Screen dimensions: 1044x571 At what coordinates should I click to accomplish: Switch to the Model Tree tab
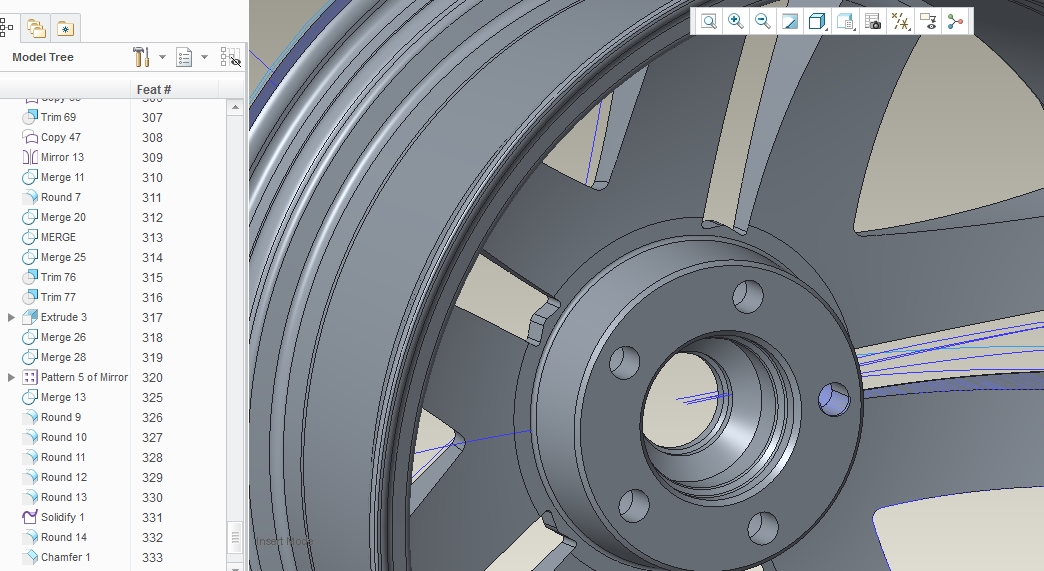(7, 28)
